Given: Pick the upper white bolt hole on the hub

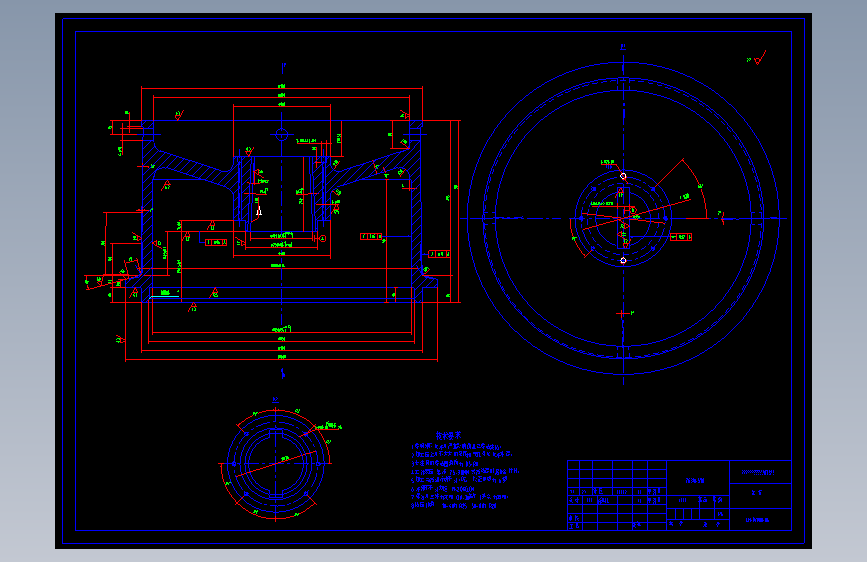Looking at the screenshot, I should [623, 176].
